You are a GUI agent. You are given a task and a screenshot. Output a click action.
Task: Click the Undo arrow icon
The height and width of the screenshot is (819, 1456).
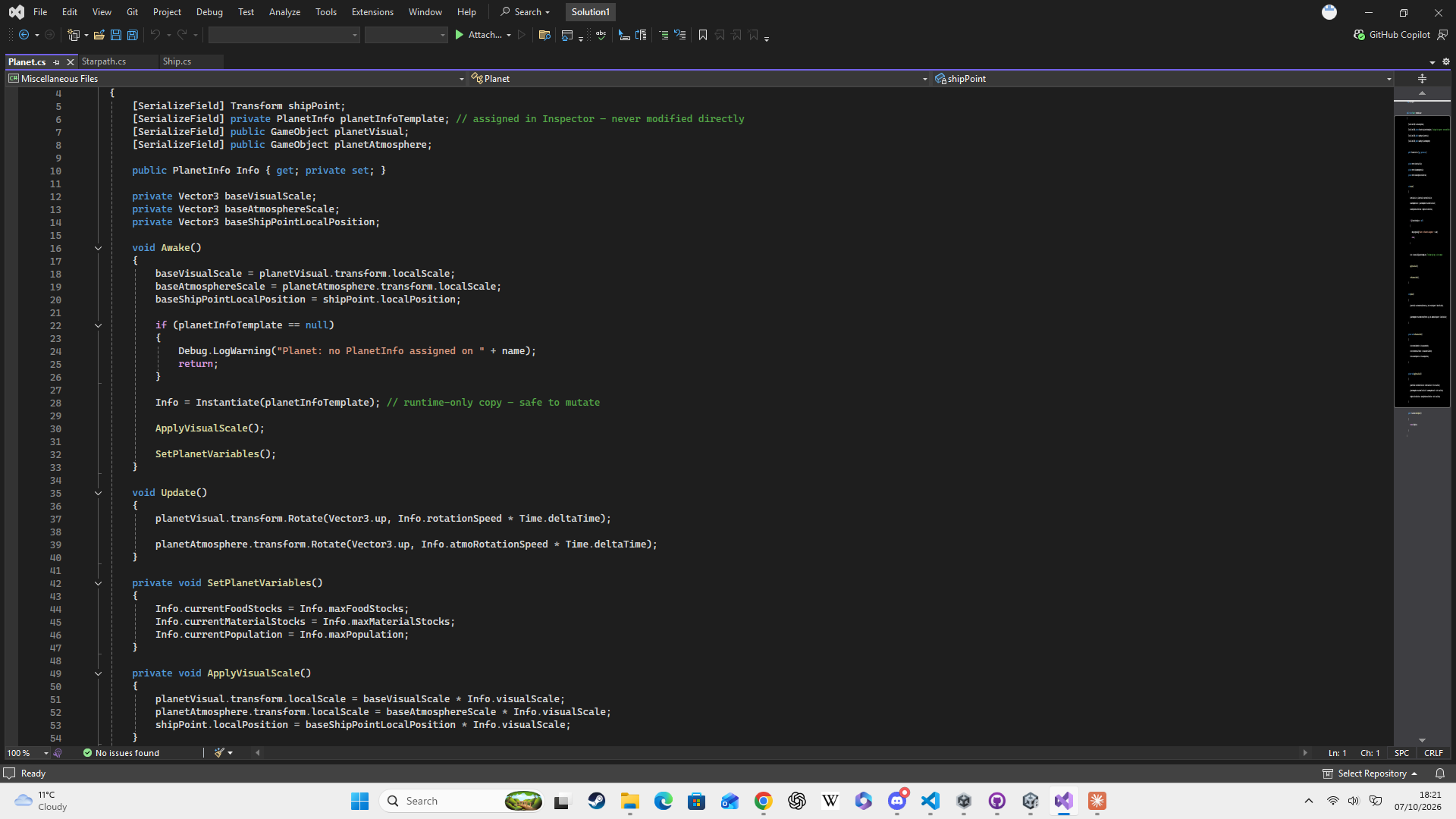coord(155,35)
